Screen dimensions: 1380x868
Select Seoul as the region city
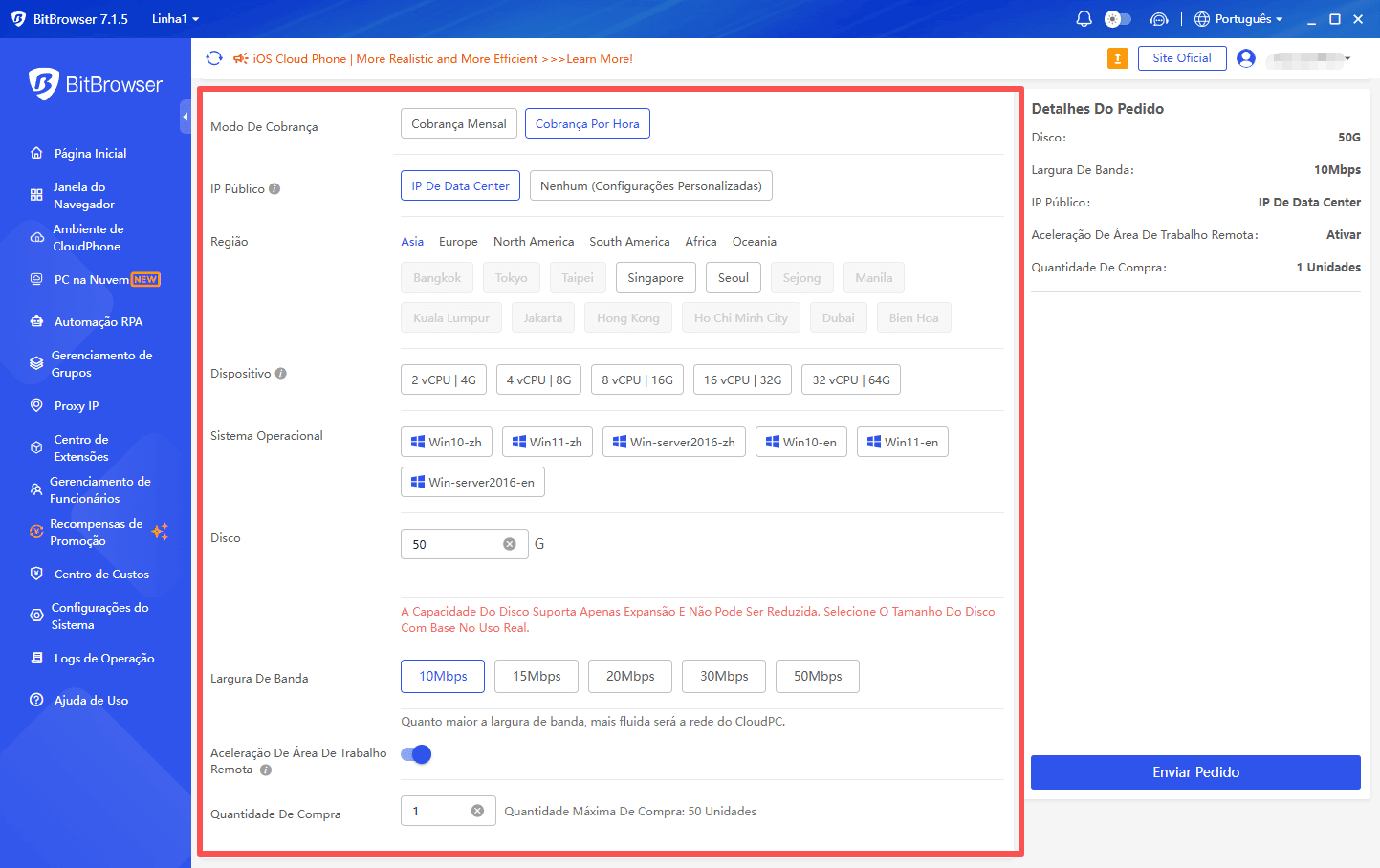[x=734, y=277]
